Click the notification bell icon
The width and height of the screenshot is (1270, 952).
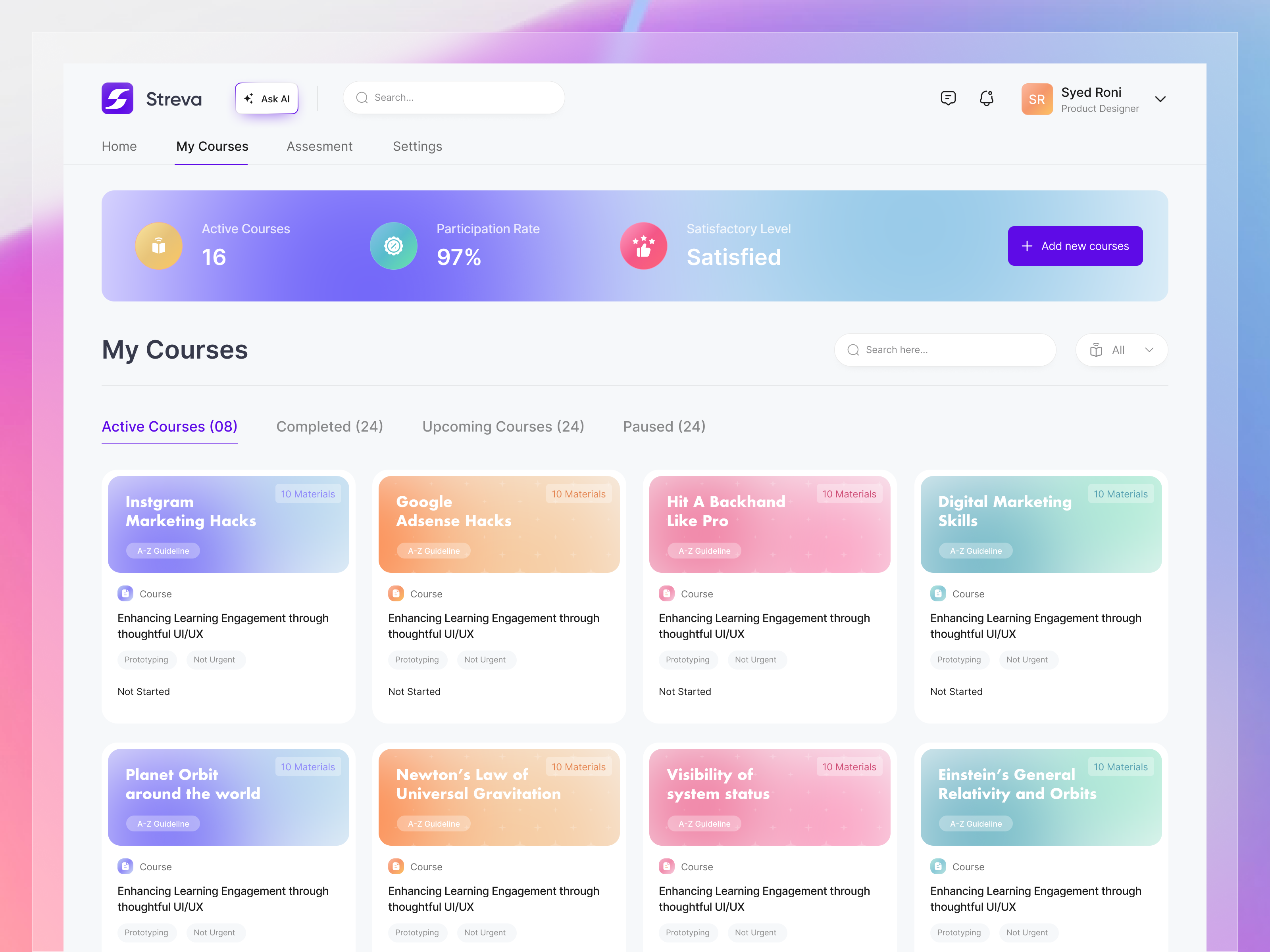[987, 98]
